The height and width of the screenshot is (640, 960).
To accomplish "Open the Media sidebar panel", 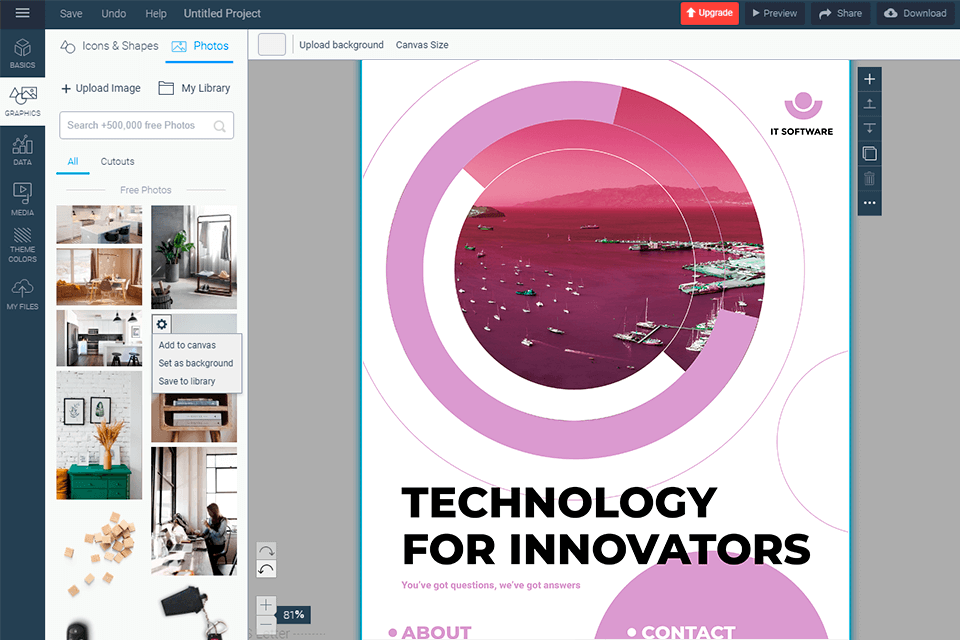I will pos(22,198).
